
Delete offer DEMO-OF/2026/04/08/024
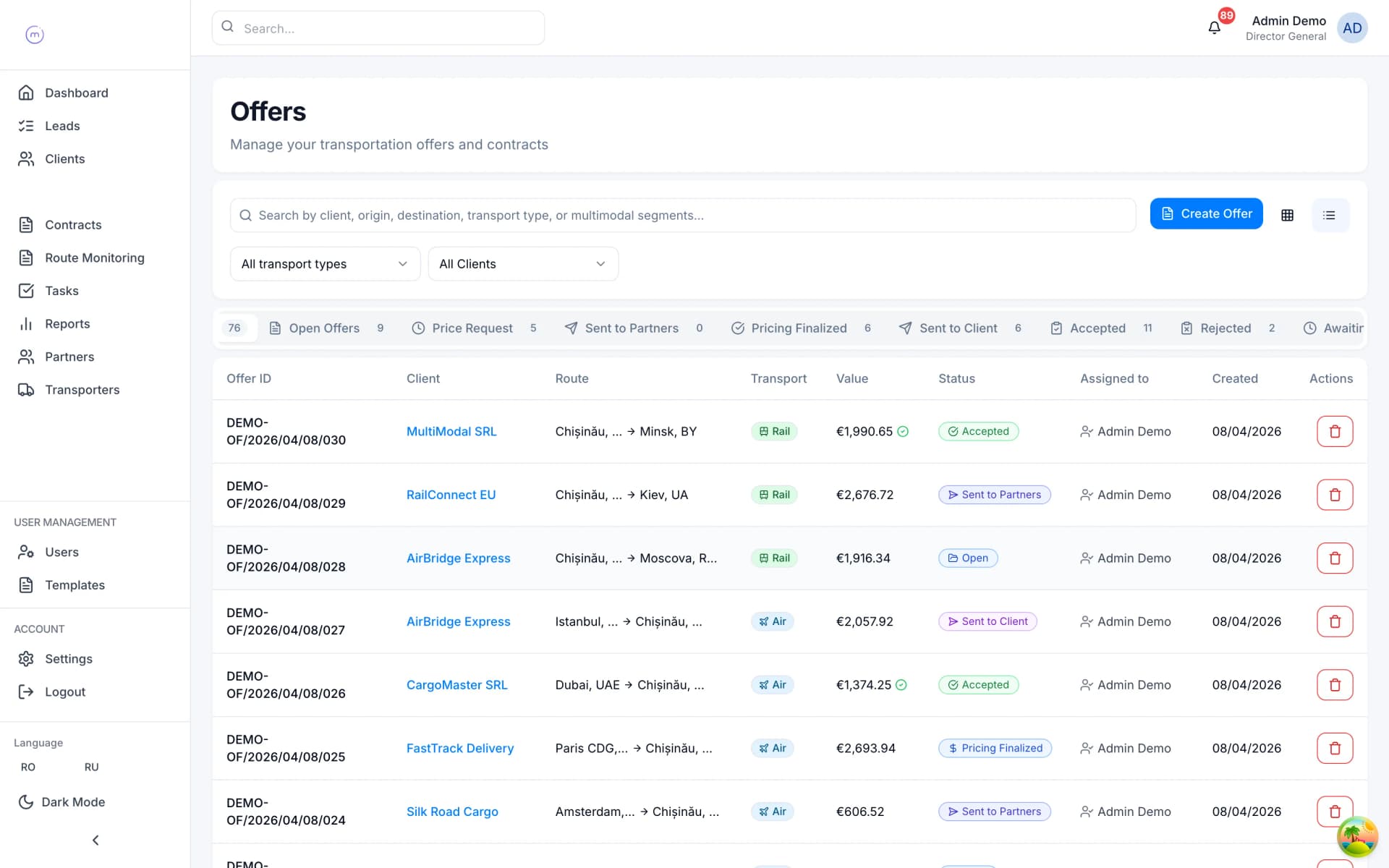pos(1335,812)
